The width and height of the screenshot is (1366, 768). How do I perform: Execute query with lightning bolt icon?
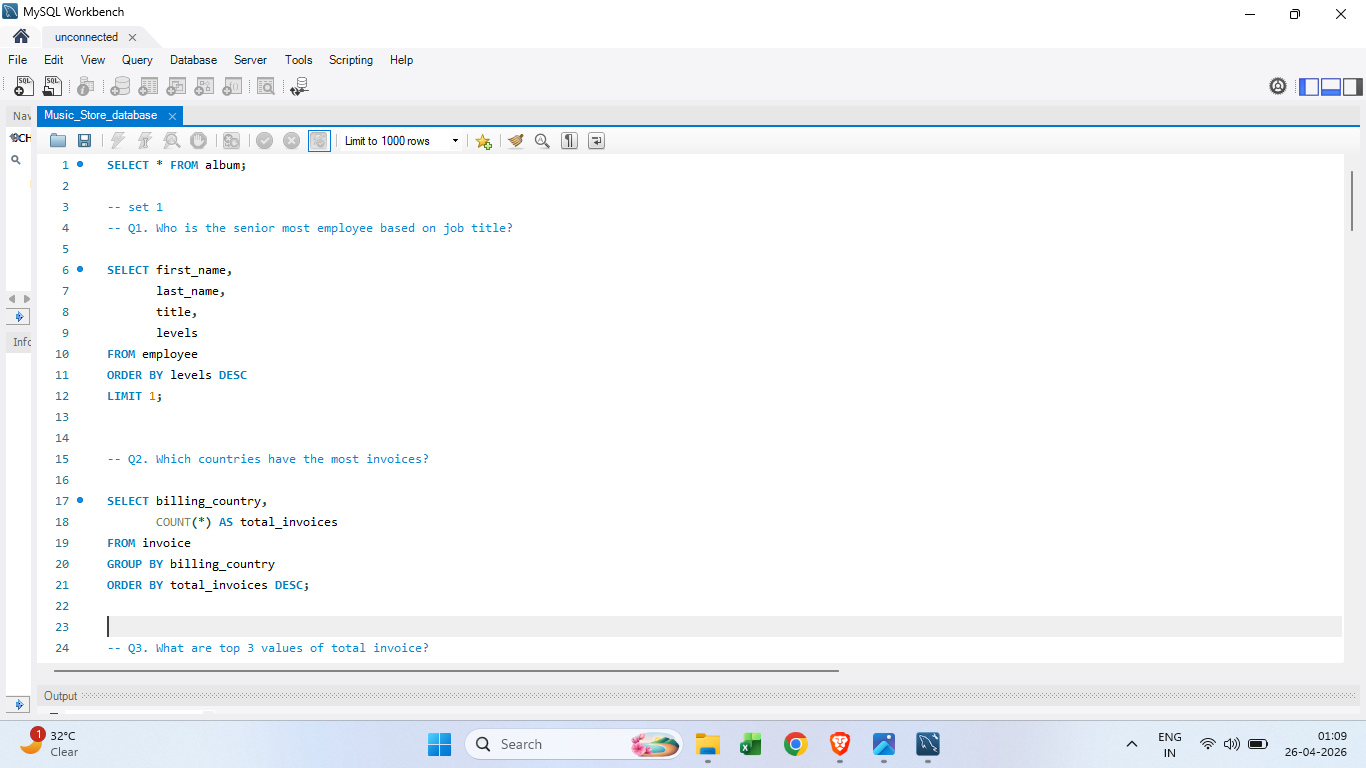click(x=118, y=141)
